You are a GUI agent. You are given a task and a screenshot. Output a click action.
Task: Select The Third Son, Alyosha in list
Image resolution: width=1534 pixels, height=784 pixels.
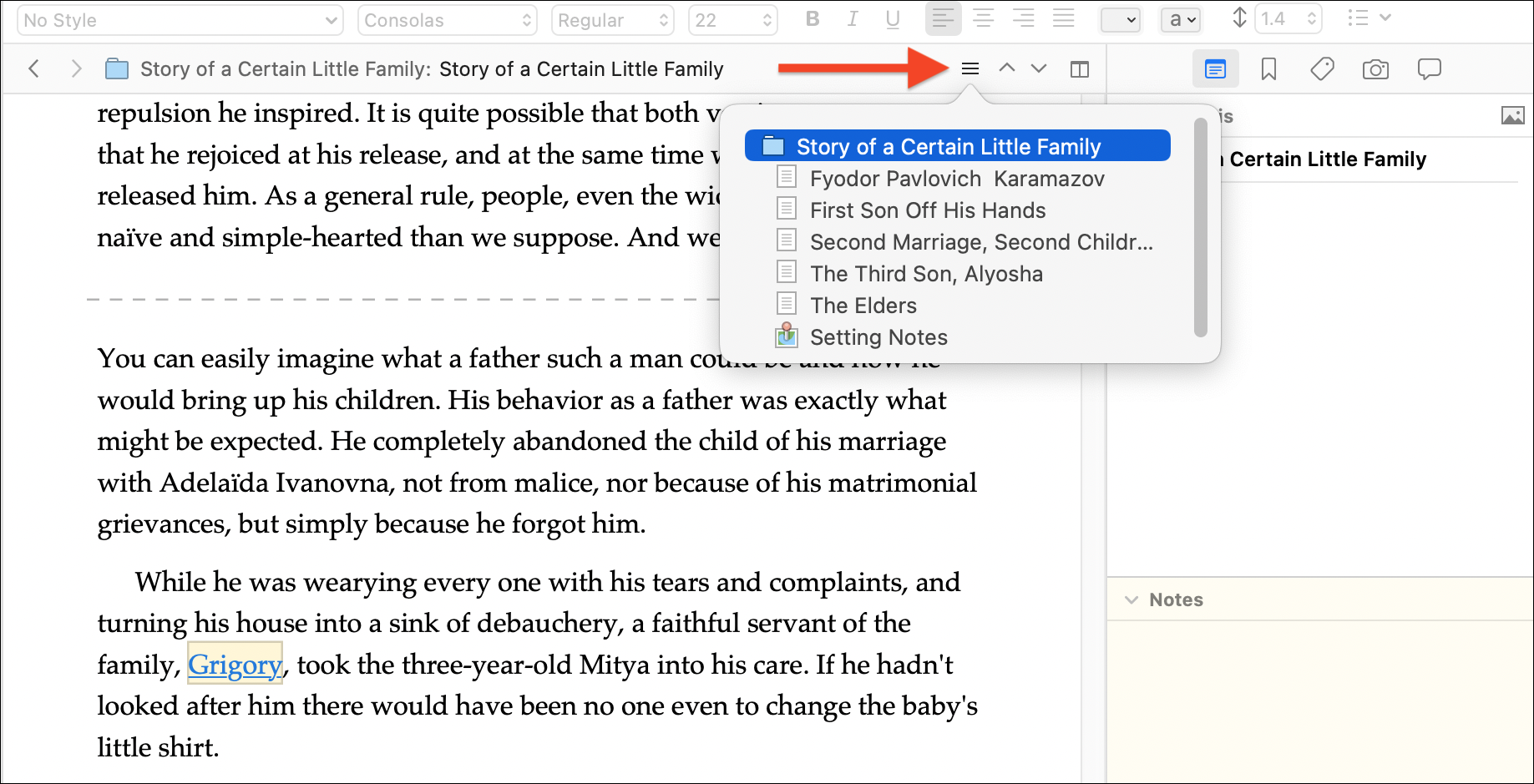click(926, 274)
